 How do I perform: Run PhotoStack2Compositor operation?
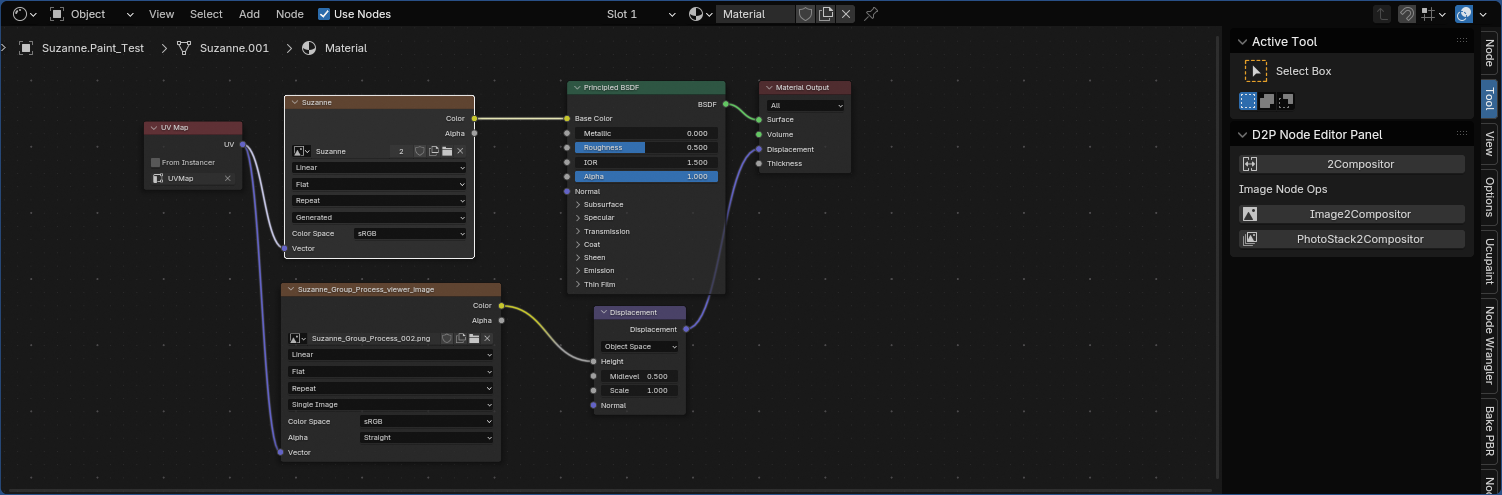click(x=1352, y=239)
